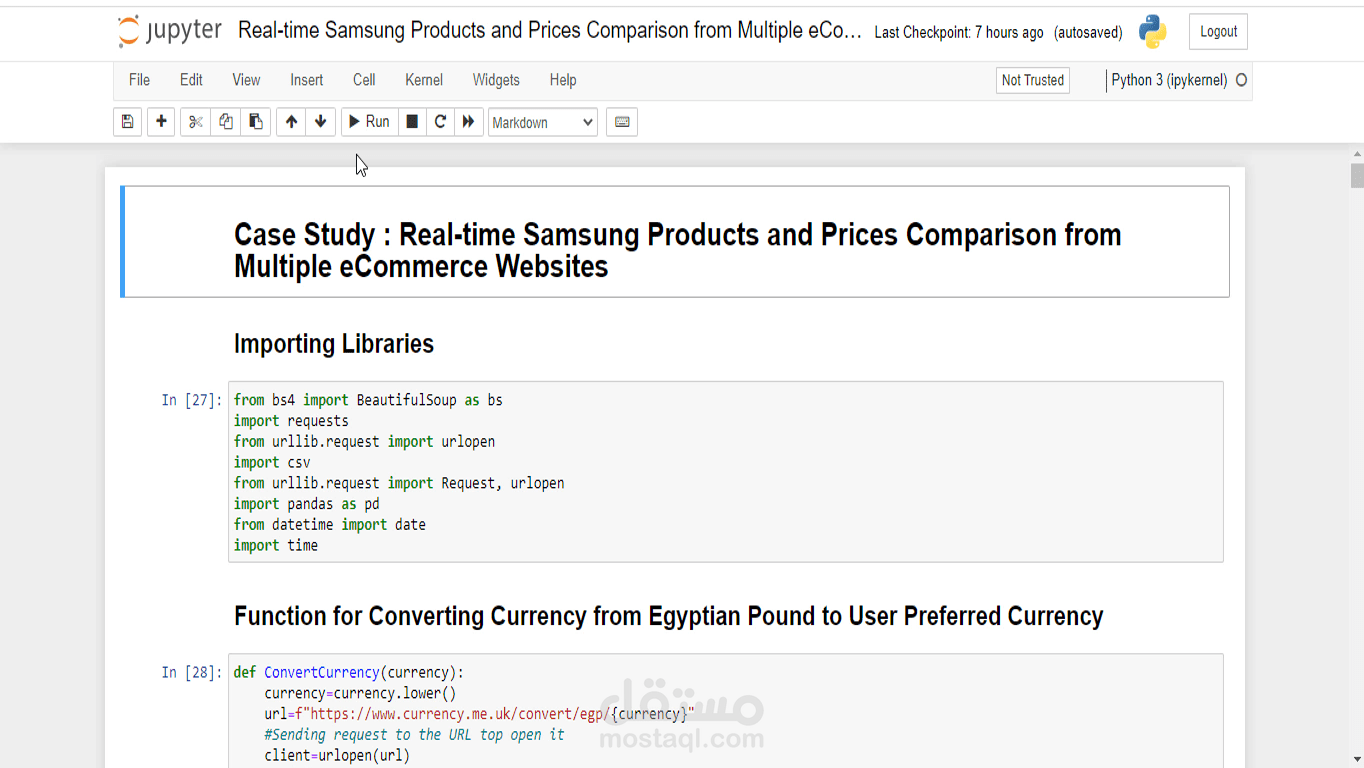Viewport: 1364px width, 768px height.
Task: Run the selected cell
Action: (x=369, y=122)
